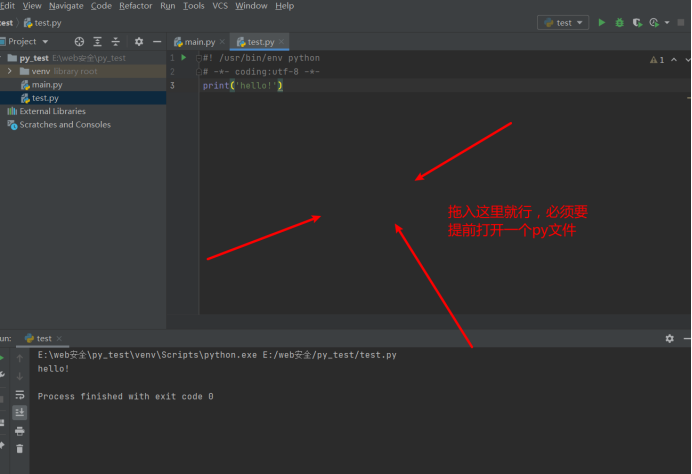Click the 'hello!' output line
The image size is (692, 474).
coord(53,369)
